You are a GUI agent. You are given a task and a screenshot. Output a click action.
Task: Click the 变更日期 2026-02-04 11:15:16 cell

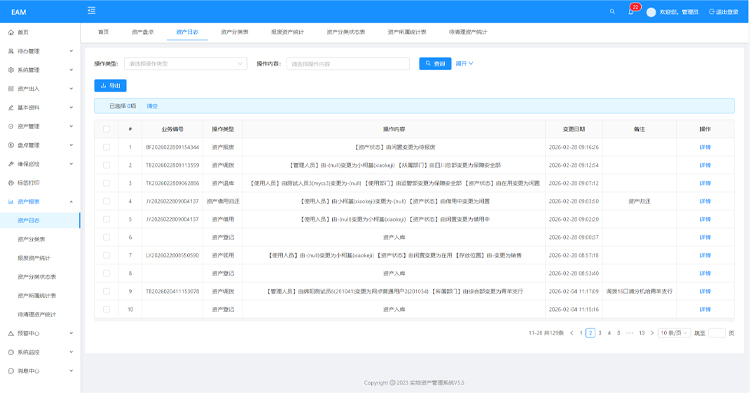[x=574, y=309]
